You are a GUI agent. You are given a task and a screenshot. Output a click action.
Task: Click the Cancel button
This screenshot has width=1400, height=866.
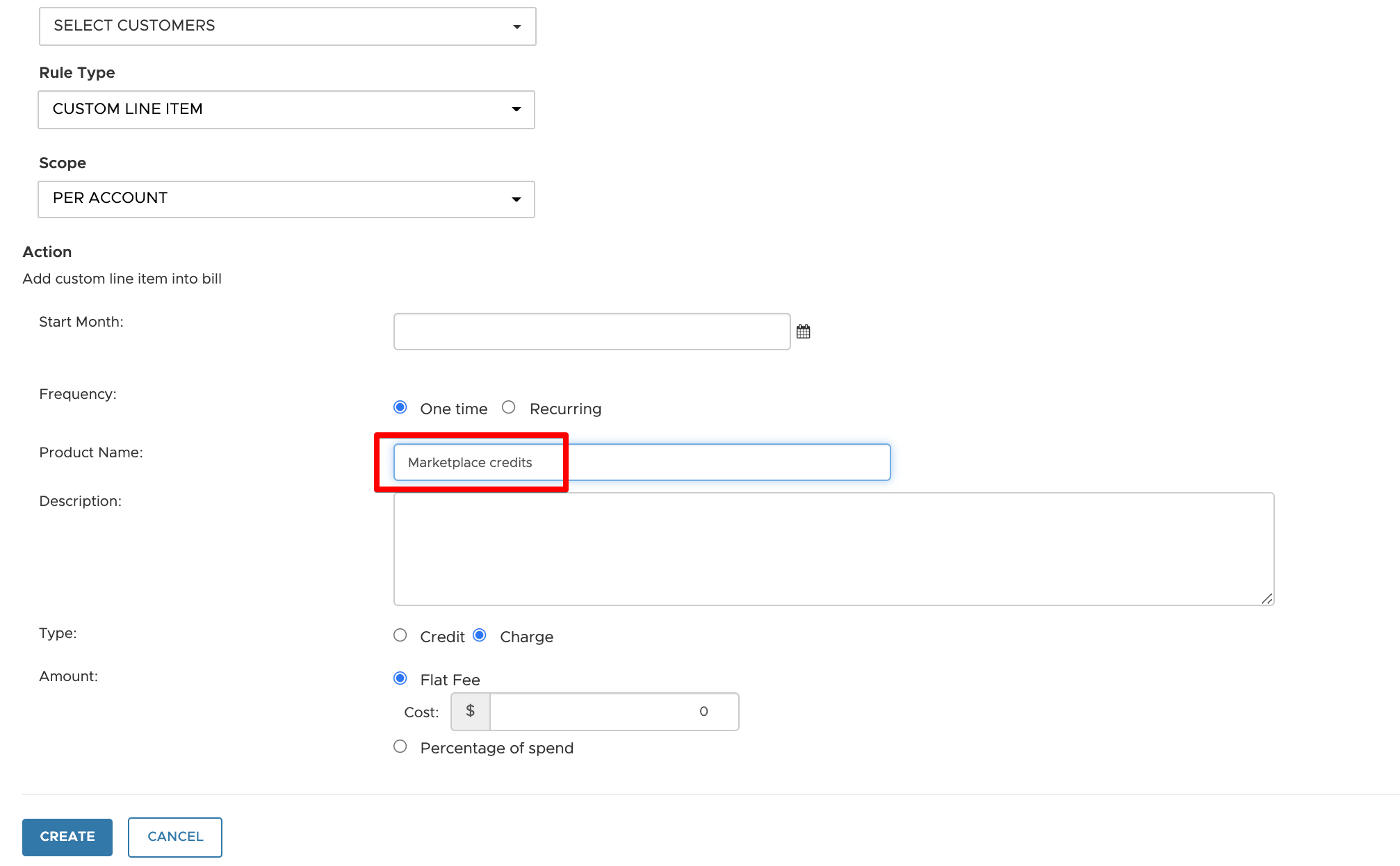[x=175, y=837]
